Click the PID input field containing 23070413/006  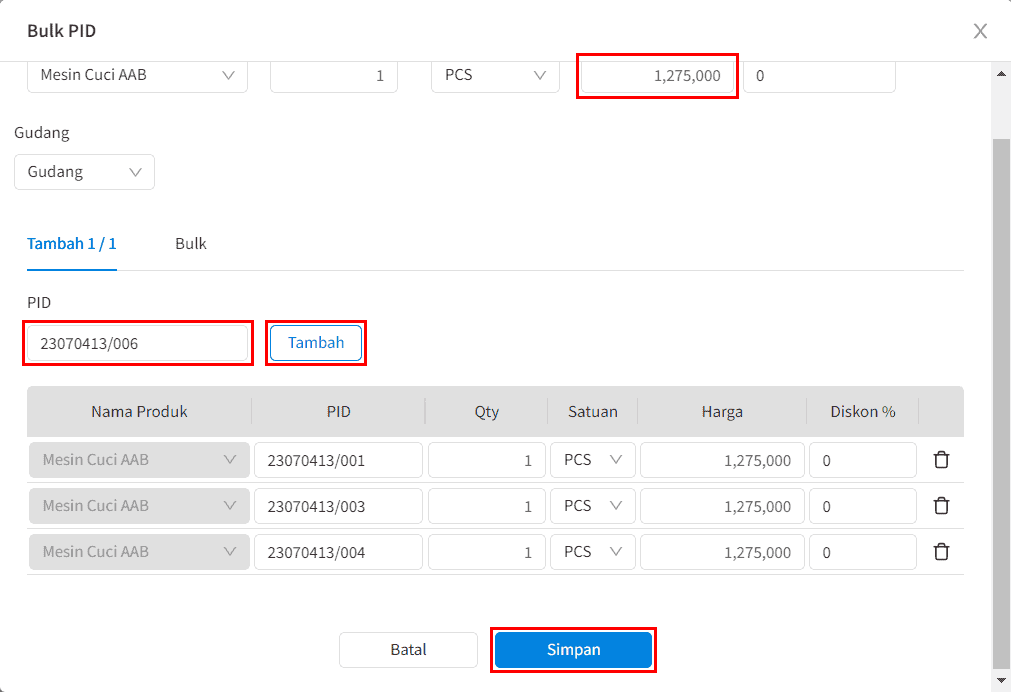137,343
